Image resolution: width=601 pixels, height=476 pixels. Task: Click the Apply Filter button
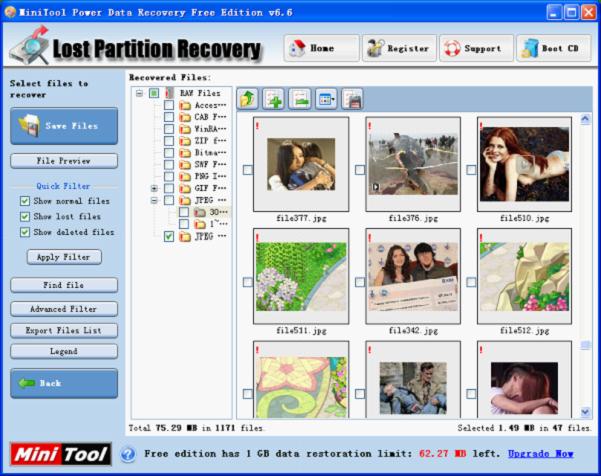[64, 257]
